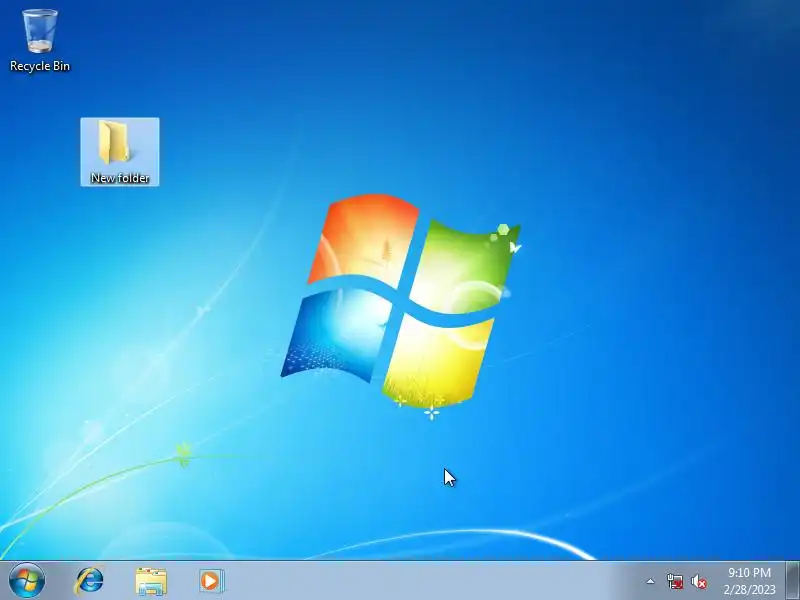This screenshot has height=600, width=800.
Task: Open the clock showing 9:10 PM
Action: coord(749,581)
